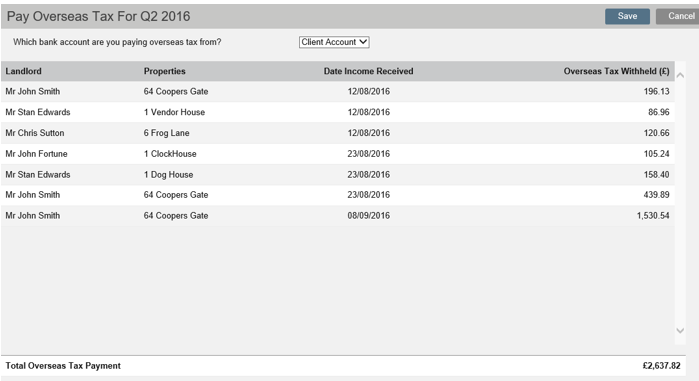
Task: Click 64 Coopers Gate dated 12/08/2016
Action: coord(176,91)
